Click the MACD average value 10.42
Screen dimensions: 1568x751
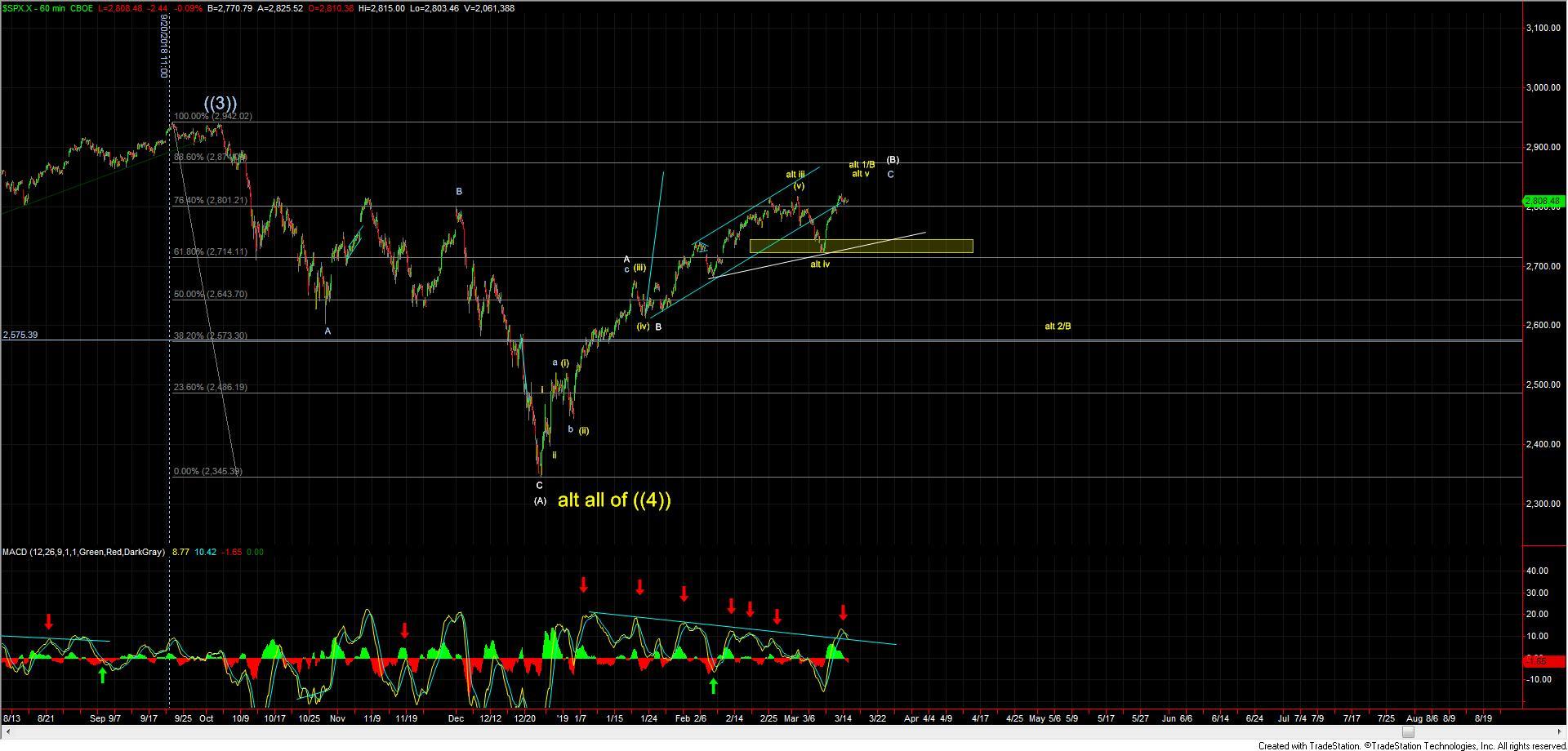click(x=206, y=553)
